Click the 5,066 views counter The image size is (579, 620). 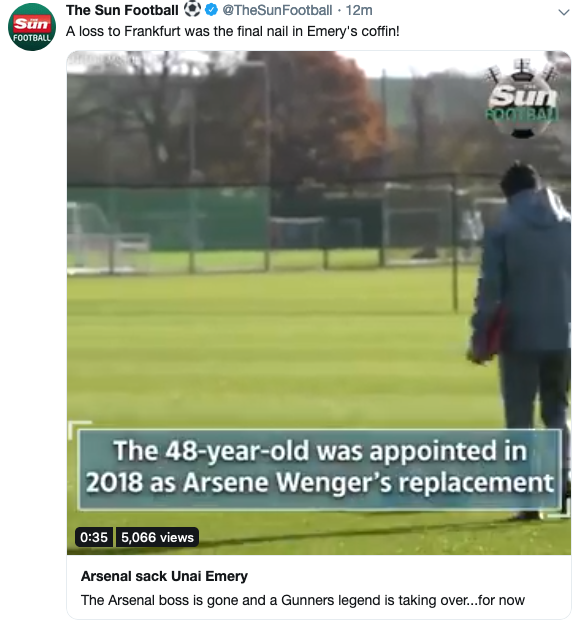(x=157, y=537)
